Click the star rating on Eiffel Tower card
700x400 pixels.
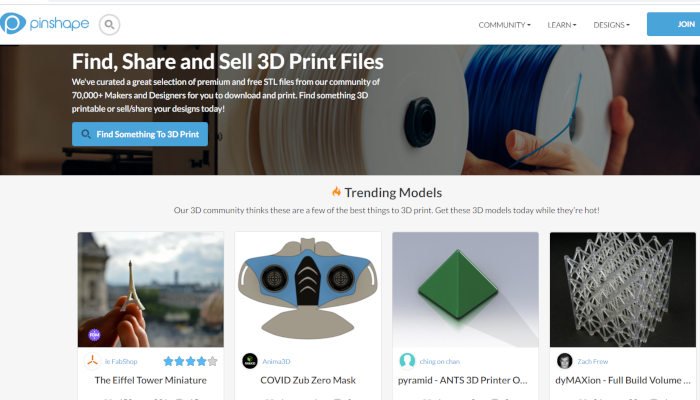point(191,361)
